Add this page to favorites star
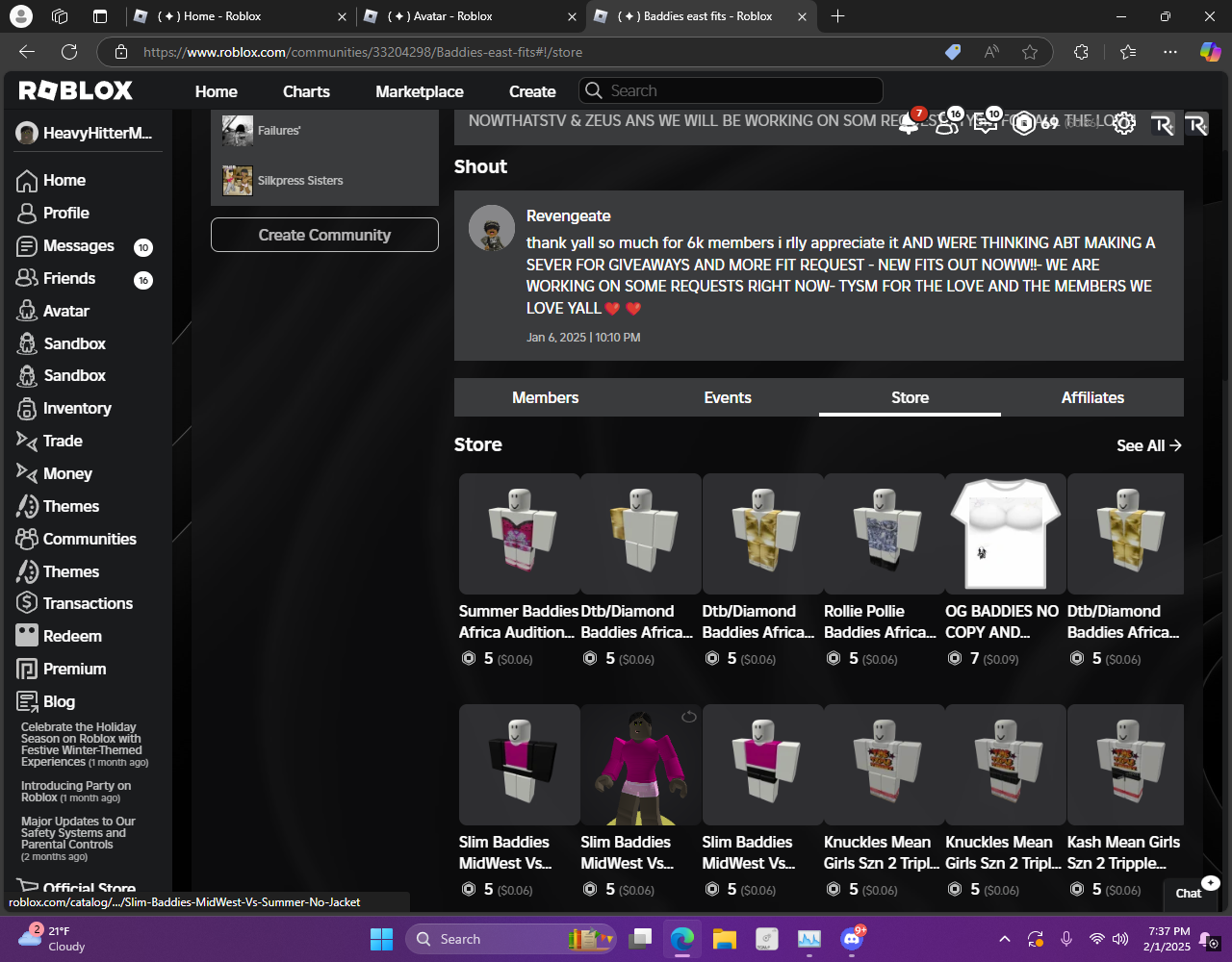Viewport: 1232px width, 962px height. pos(1030,52)
